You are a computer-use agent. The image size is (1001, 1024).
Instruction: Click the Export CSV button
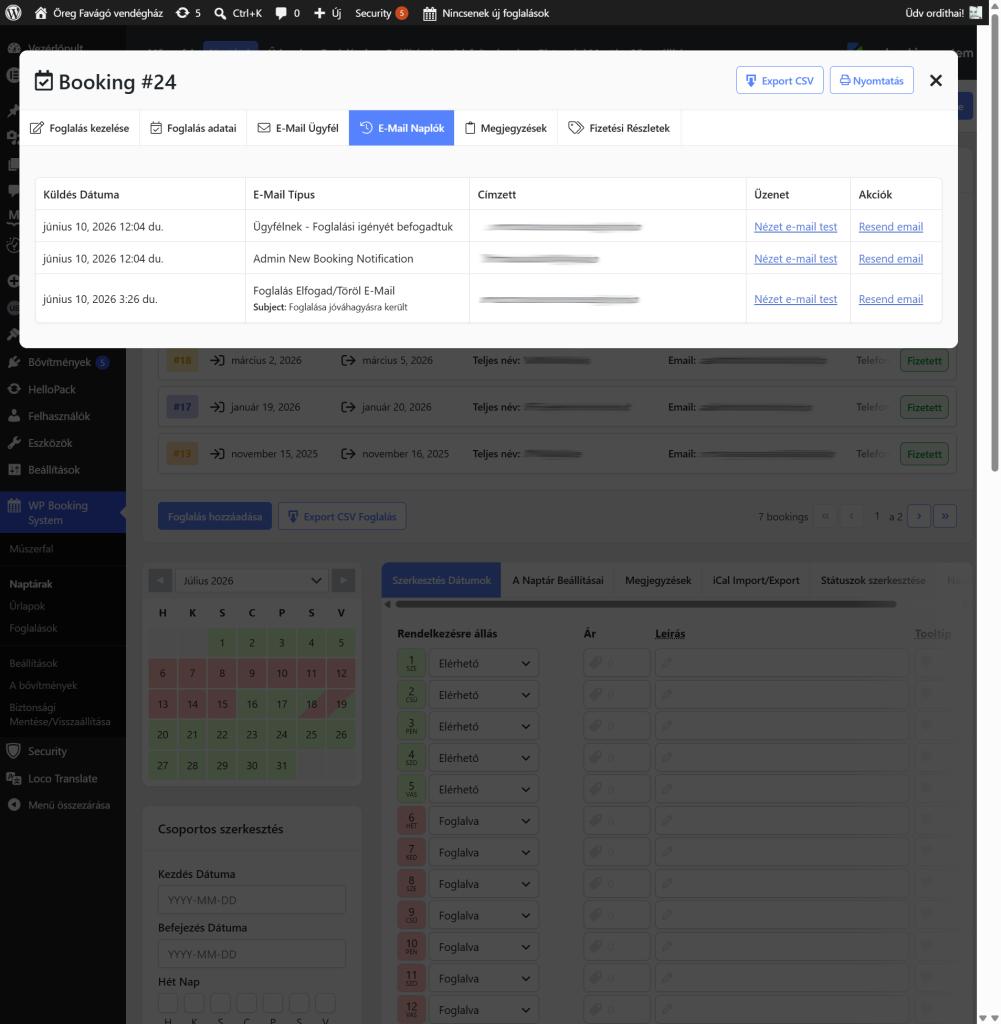click(x=780, y=80)
